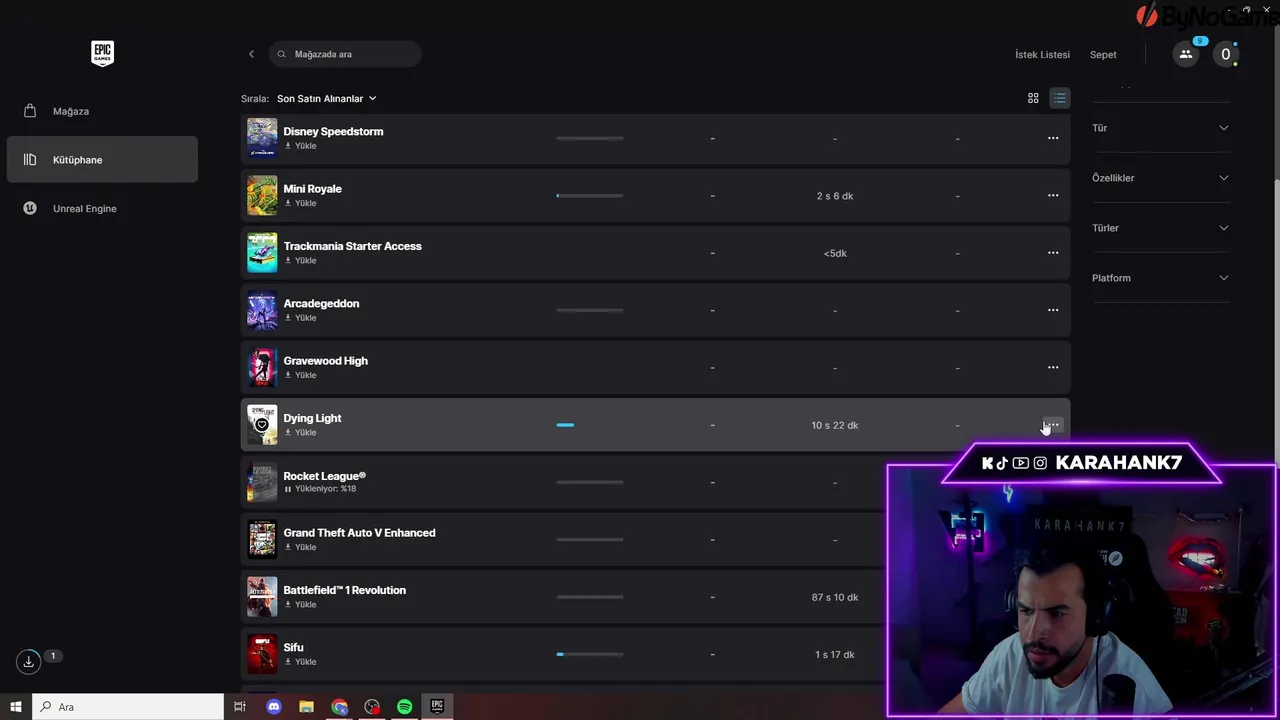Open Arcadegeddon options menu
Viewport: 1280px width, 720px height.
1053,310
